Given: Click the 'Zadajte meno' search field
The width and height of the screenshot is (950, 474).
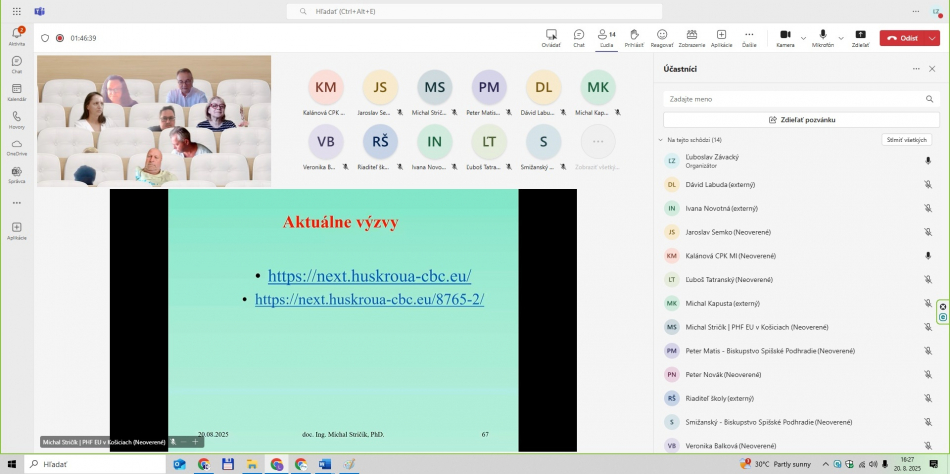Looking at the screenshot, I should 795,99.
